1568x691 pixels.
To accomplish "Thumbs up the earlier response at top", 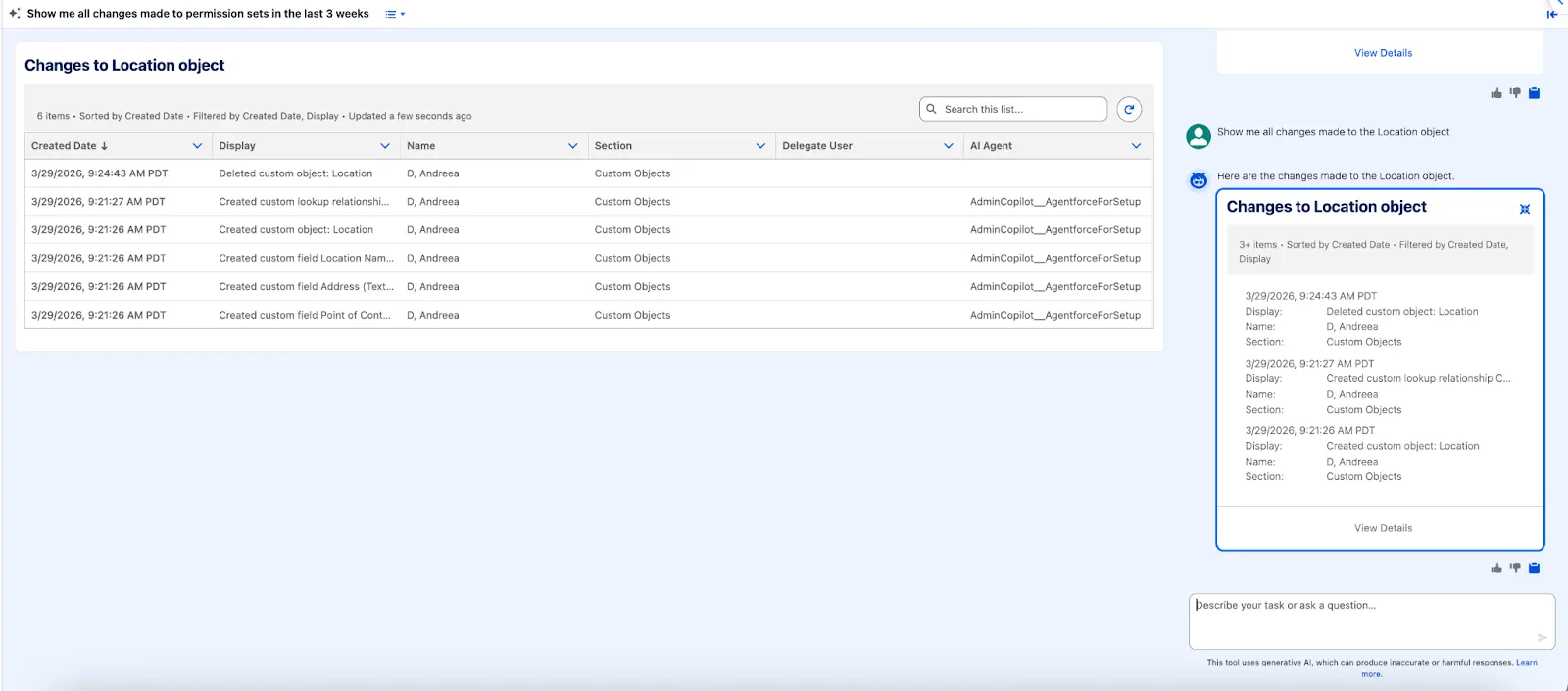I will (x=1495, y=93).
